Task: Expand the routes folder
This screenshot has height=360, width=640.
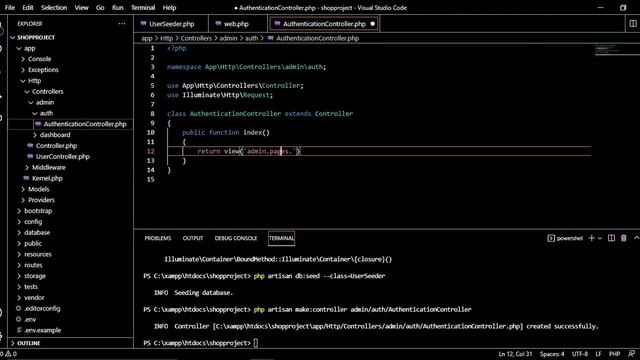Action: point(19,265)
